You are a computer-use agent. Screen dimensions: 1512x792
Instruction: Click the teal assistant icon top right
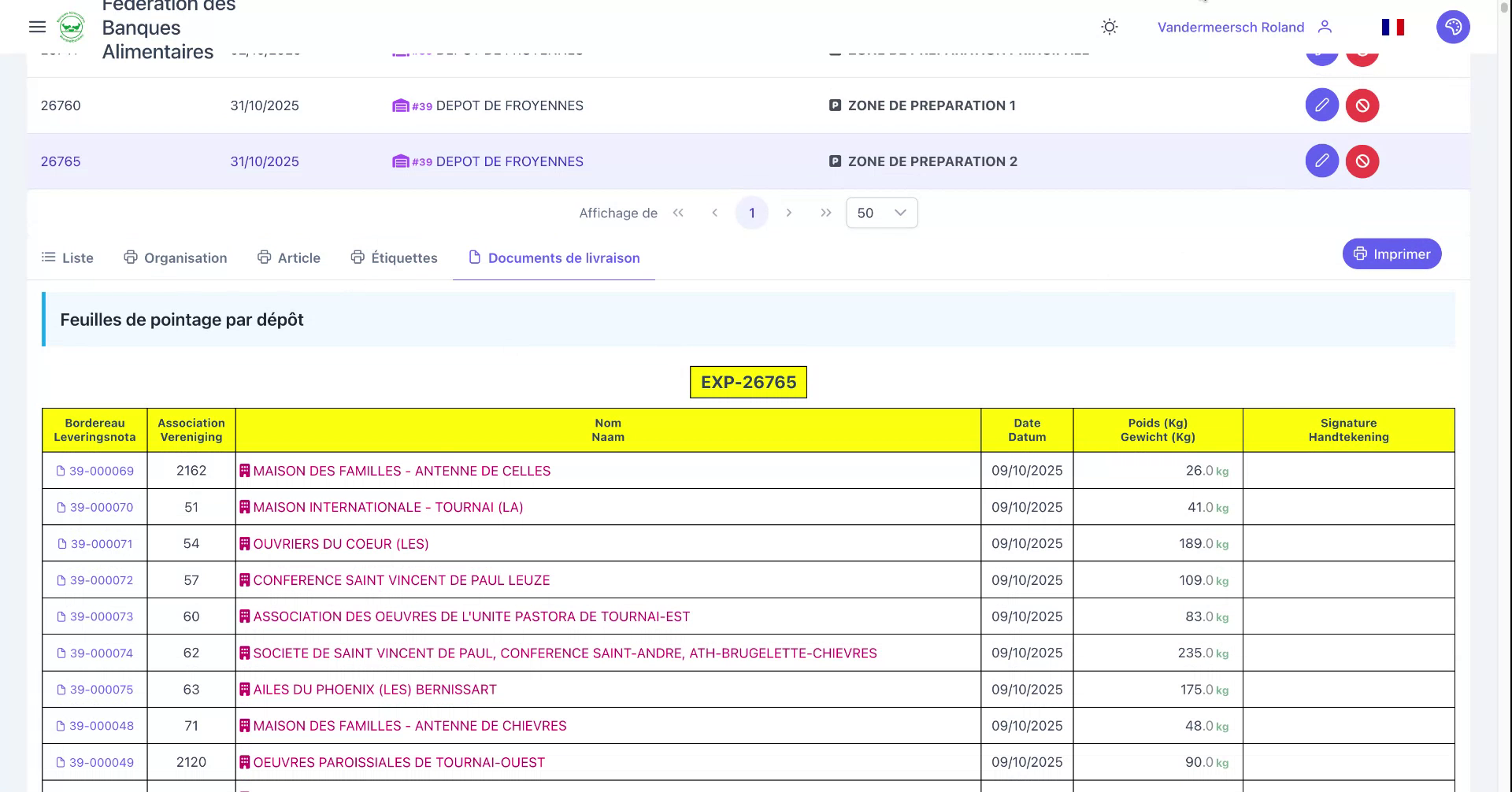pyautogui.click(x=1453, y=27)
